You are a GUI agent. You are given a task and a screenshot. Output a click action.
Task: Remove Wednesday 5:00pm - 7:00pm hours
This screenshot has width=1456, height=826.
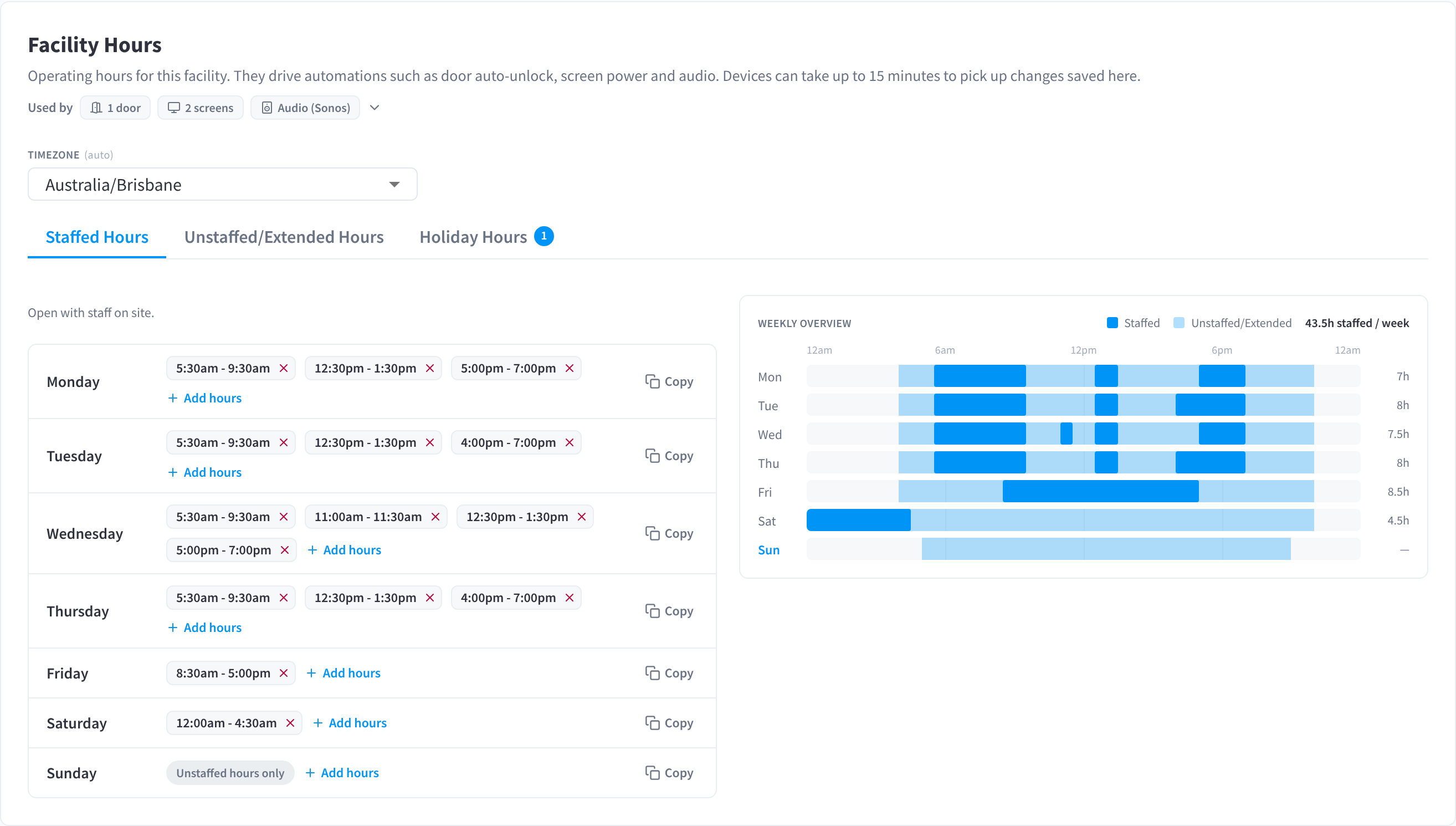pos(285,550)
